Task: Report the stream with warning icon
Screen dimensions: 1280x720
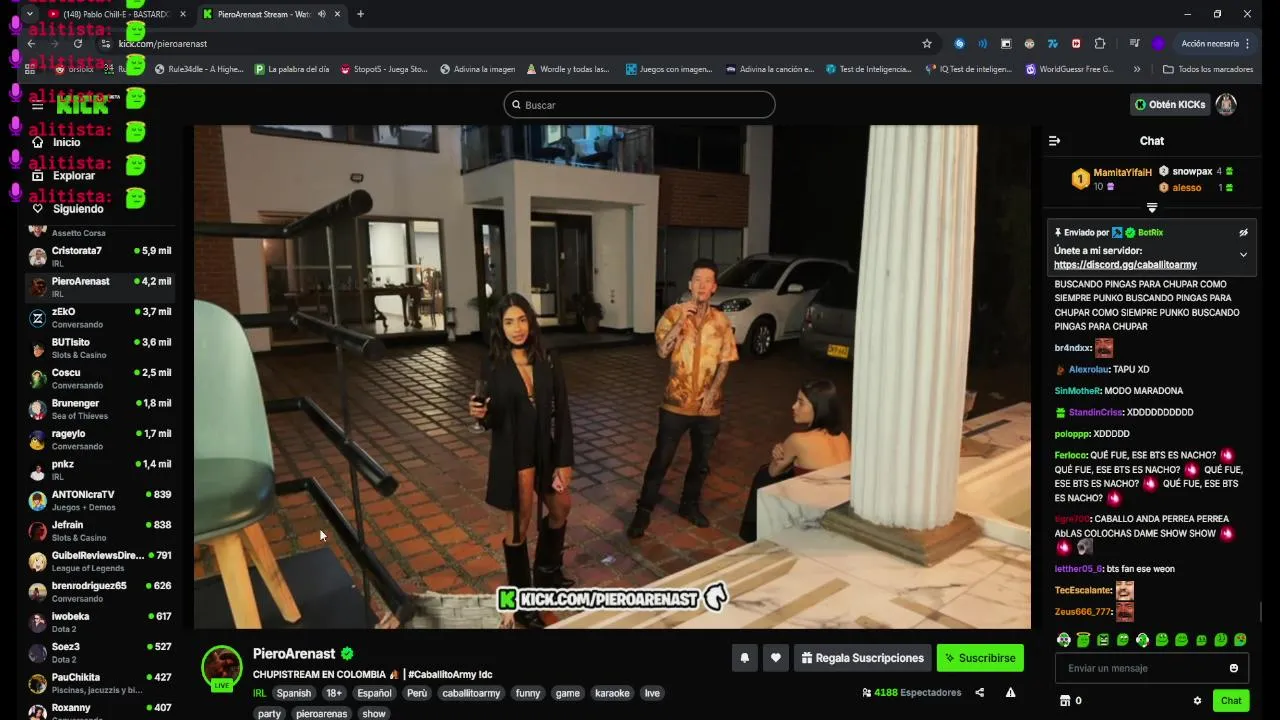Action: coord(1011,692)
